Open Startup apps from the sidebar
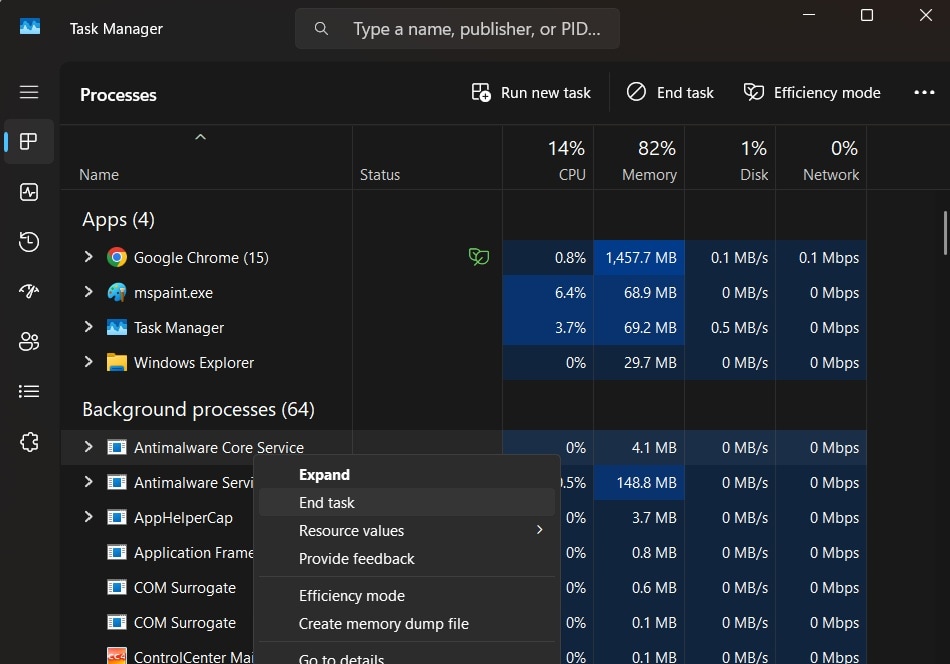This screenshot has width=950, height=664. pos(28,291)
